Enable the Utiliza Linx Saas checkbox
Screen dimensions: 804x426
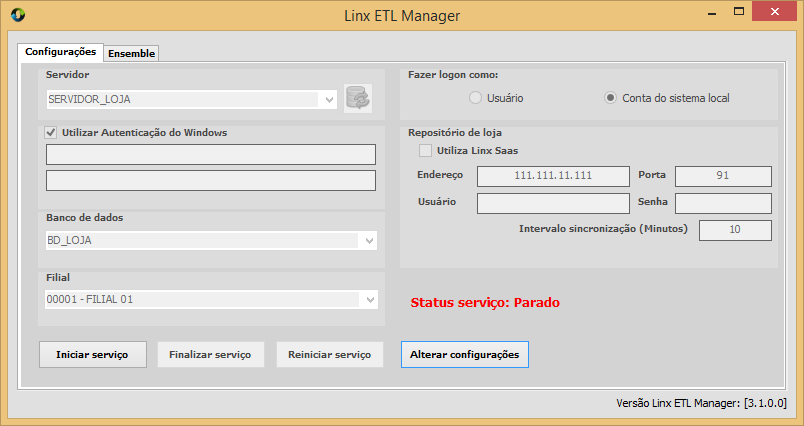point(425,151)
